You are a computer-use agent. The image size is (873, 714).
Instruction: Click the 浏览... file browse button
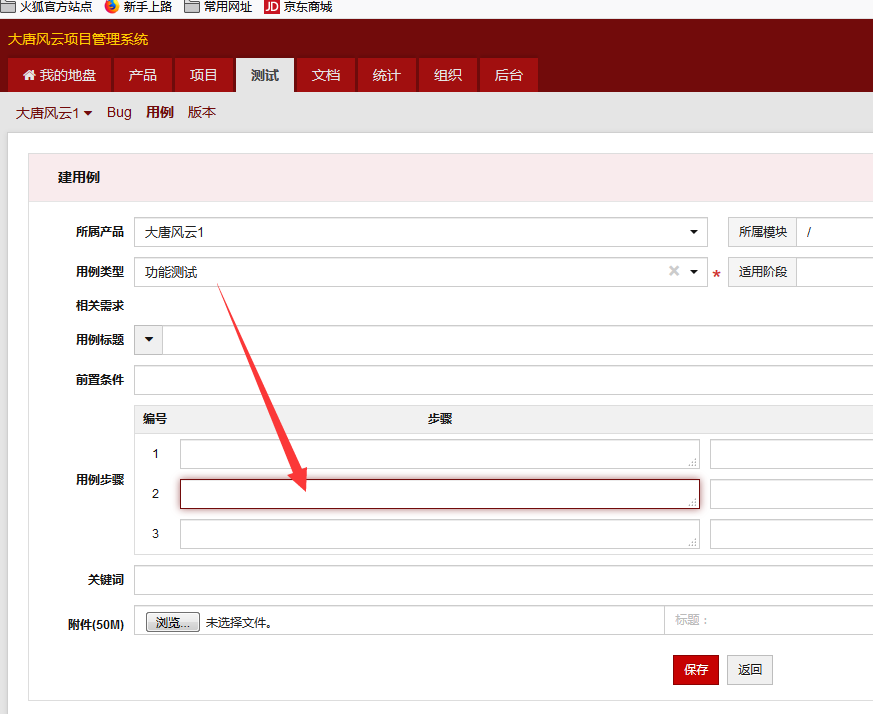click(173, 622)
